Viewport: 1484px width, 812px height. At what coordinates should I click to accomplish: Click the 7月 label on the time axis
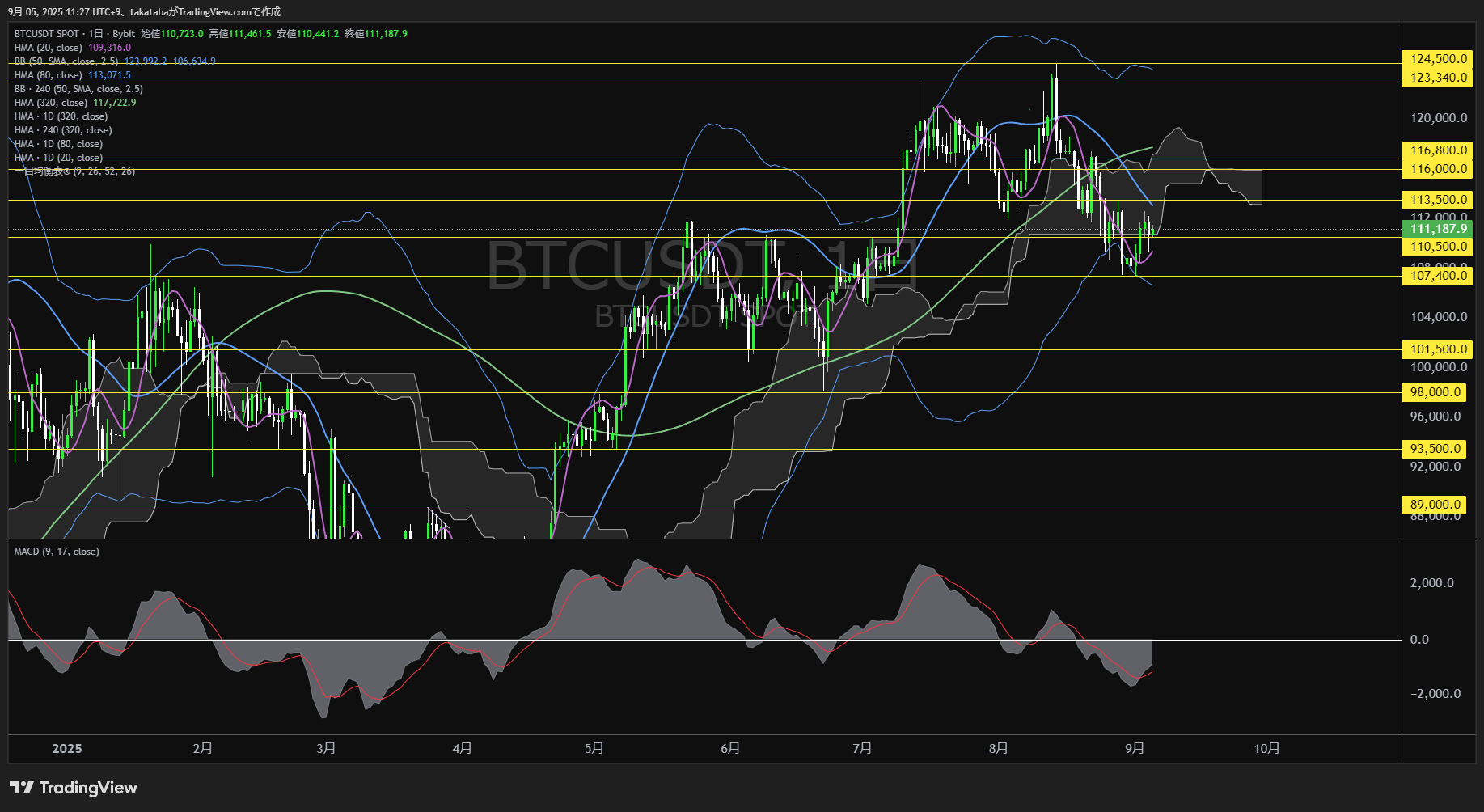[x=862, y=749]
